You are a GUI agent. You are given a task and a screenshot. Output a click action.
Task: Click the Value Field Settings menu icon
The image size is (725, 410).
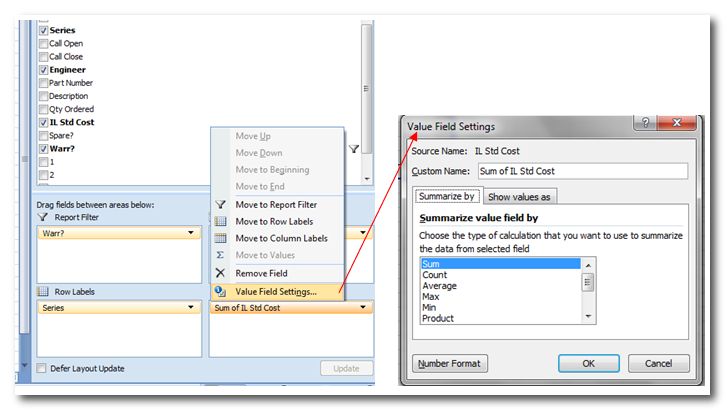tap(221, 291)
